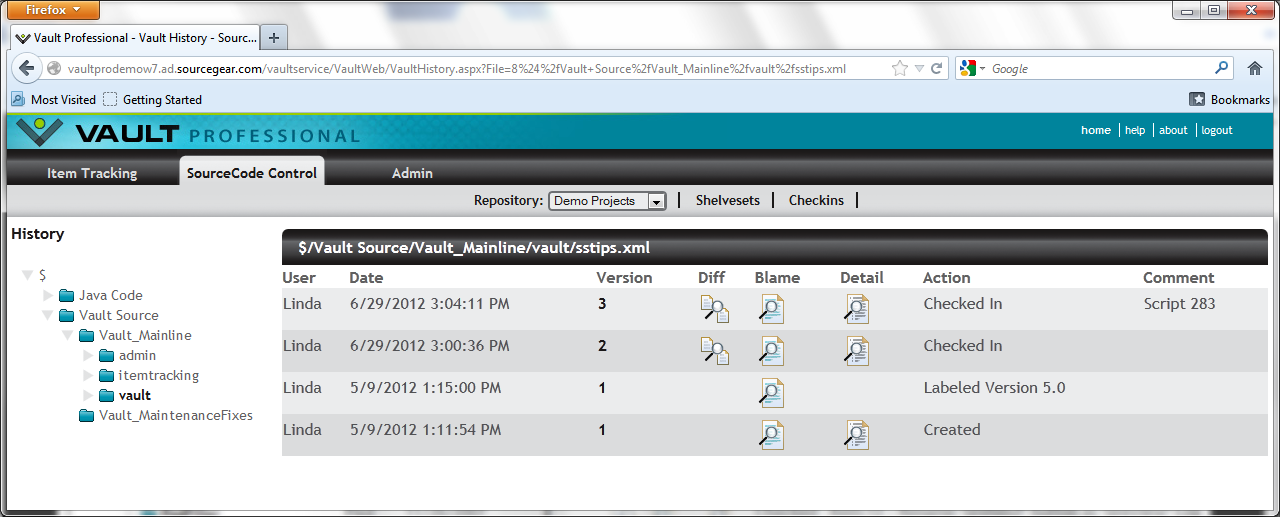Open Blame for Labeled Version 5.0 row

(x=770, y=393)
